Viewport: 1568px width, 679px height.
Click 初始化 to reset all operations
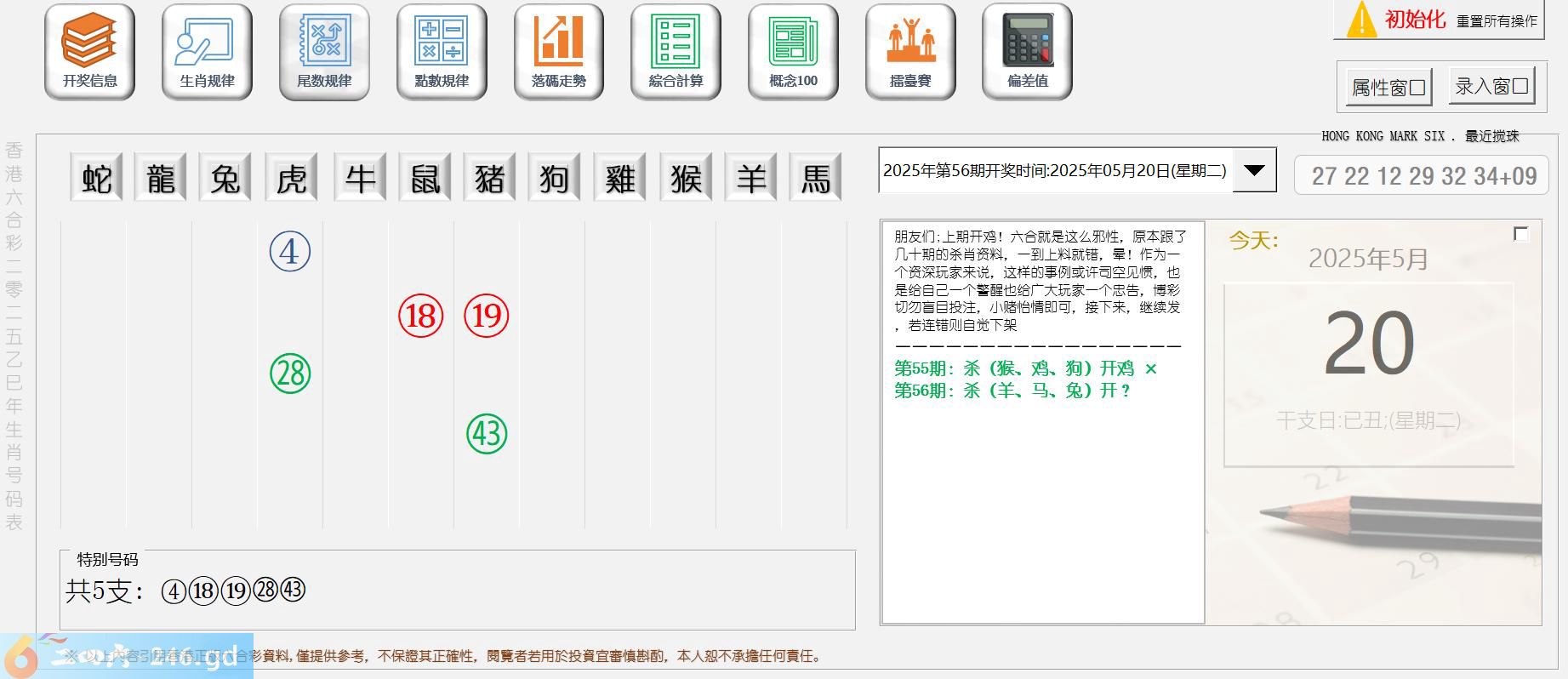[1450, 20]
